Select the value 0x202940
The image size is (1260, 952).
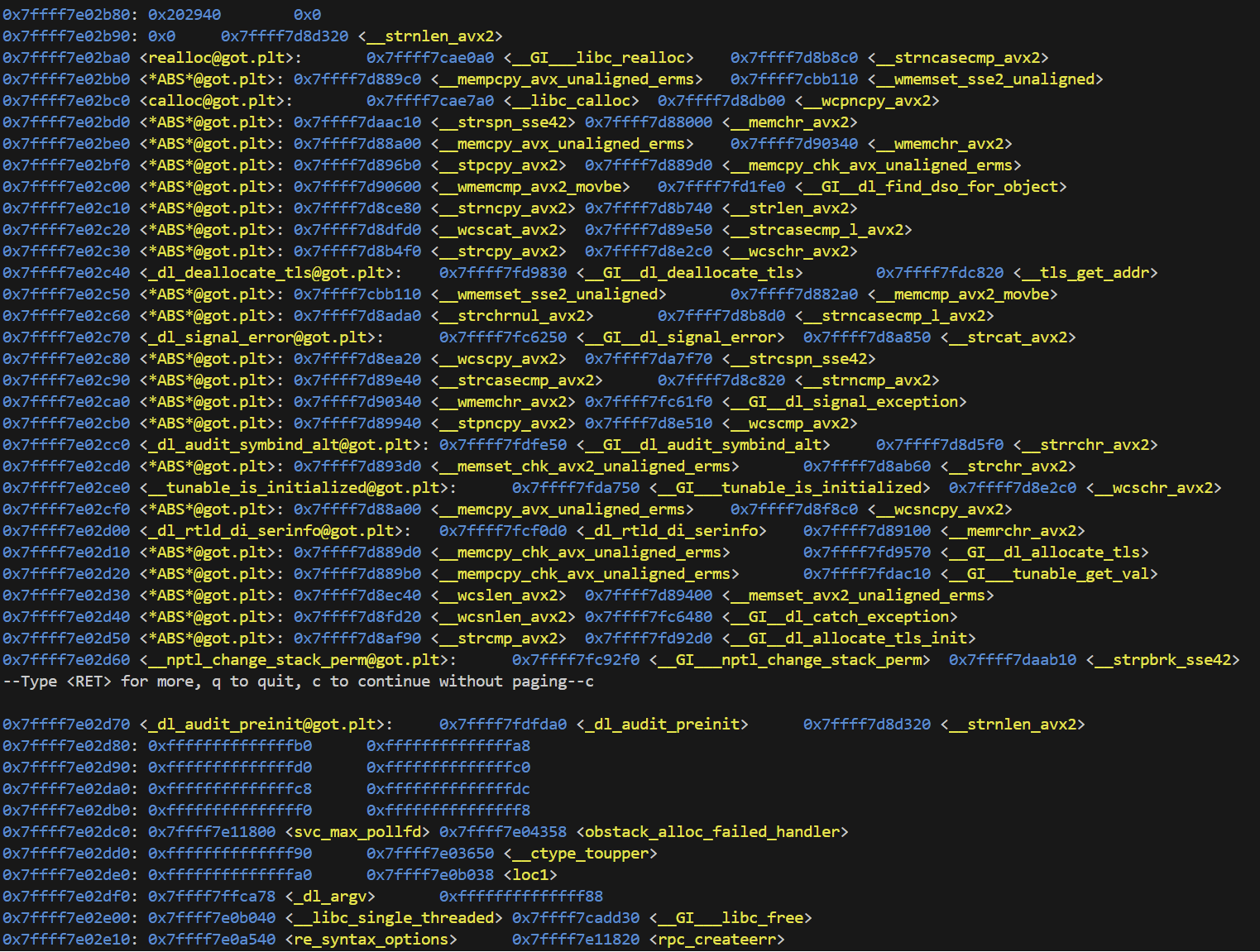click(184, 15)
